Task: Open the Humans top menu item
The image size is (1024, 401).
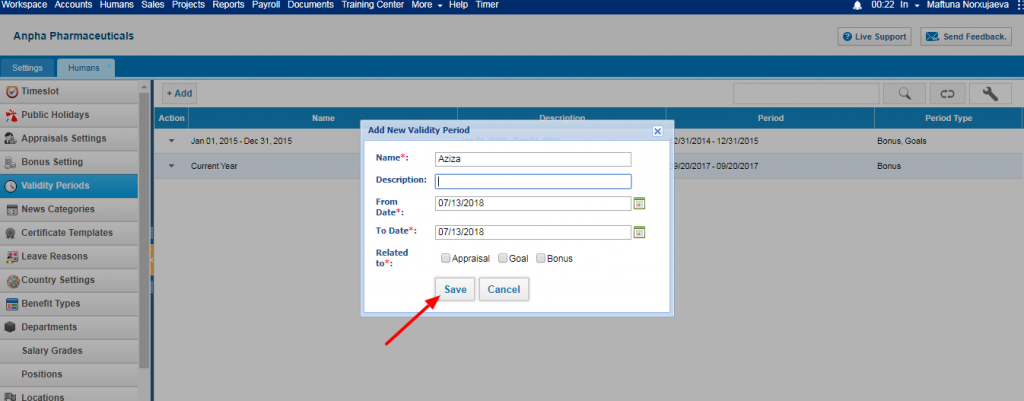Action: coord(116,5)
